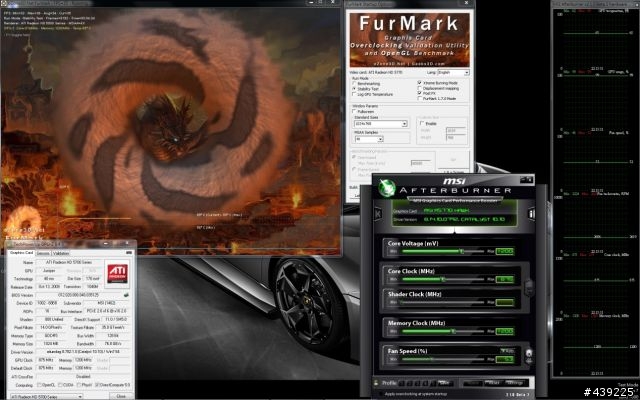Select Stability Test run mode in FurMark
This screenshot has width=640, height=400.
tap(354, 89)
